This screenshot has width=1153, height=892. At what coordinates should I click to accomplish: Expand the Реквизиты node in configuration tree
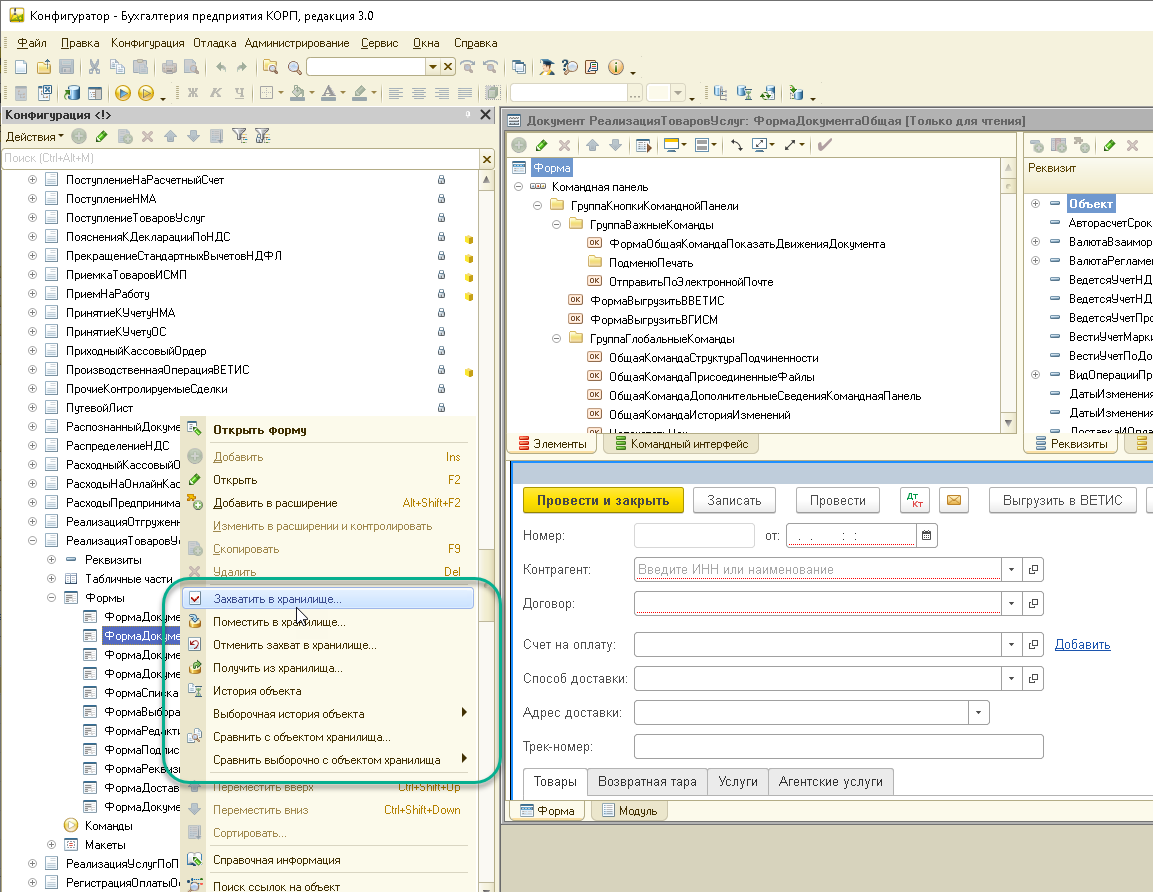click(x=51, y=560)
